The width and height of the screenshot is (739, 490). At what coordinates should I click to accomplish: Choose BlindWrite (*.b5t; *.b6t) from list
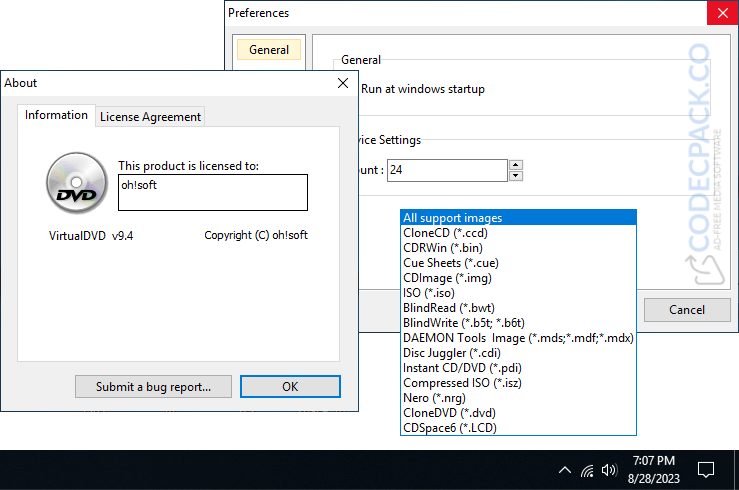(x=518, y=323)
